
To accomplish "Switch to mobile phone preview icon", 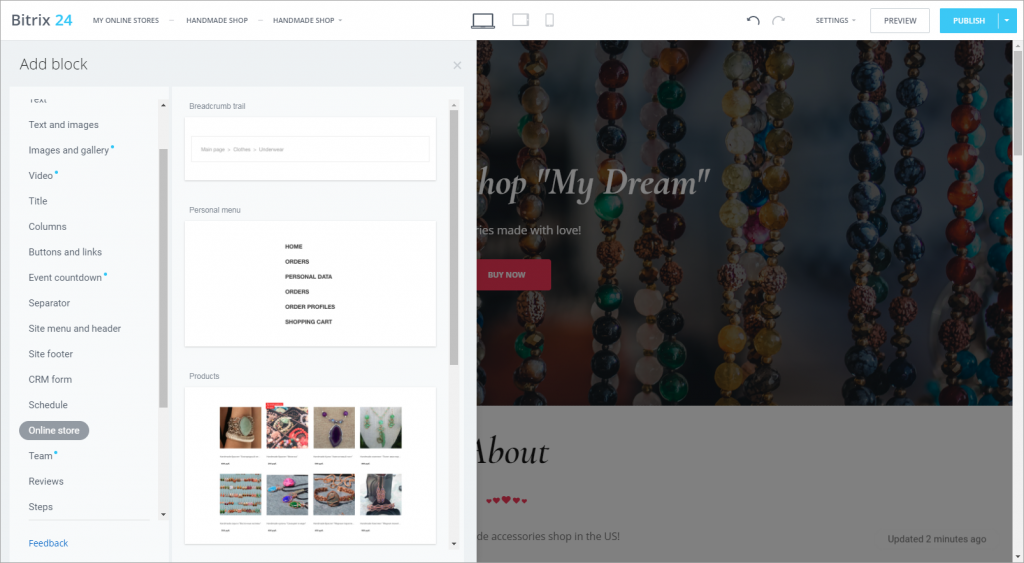I will [550, 20].
